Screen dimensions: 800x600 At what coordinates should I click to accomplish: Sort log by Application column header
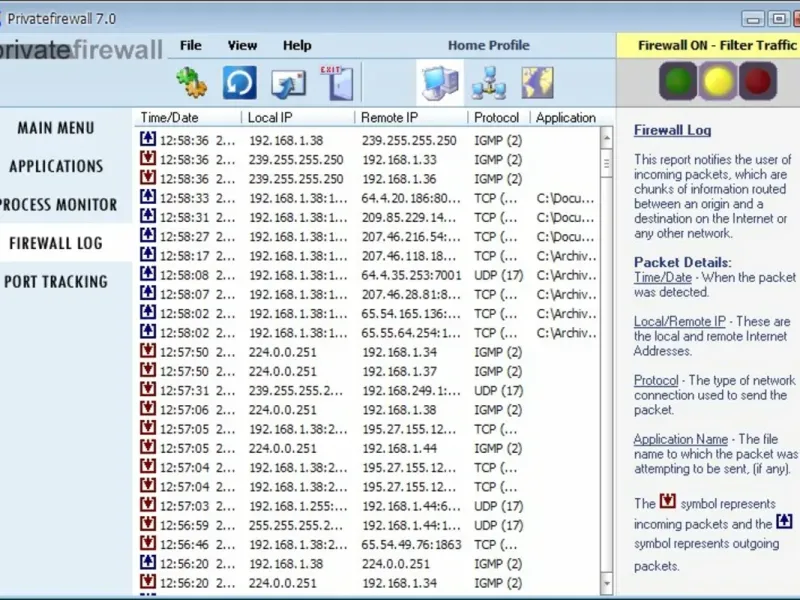pos(566,118)
